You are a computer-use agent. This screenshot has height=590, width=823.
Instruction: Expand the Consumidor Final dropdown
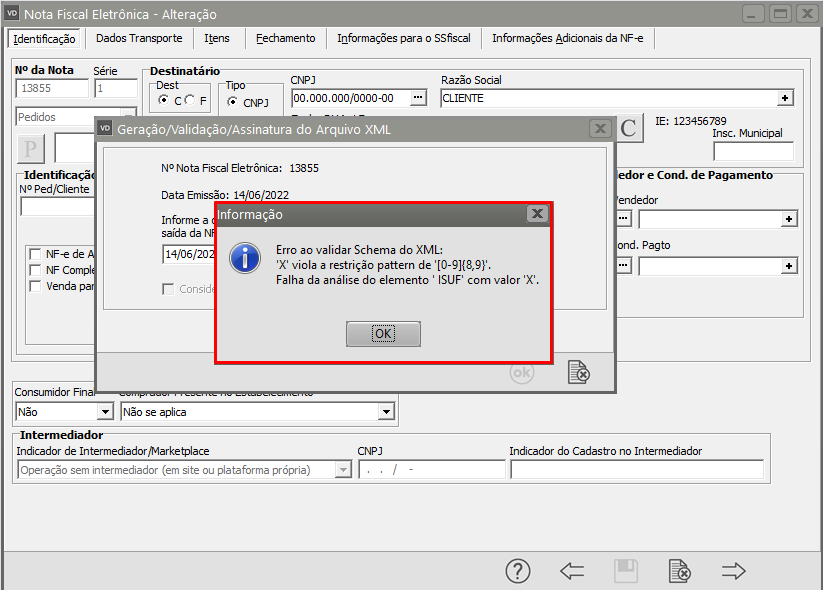coord(105,411)
